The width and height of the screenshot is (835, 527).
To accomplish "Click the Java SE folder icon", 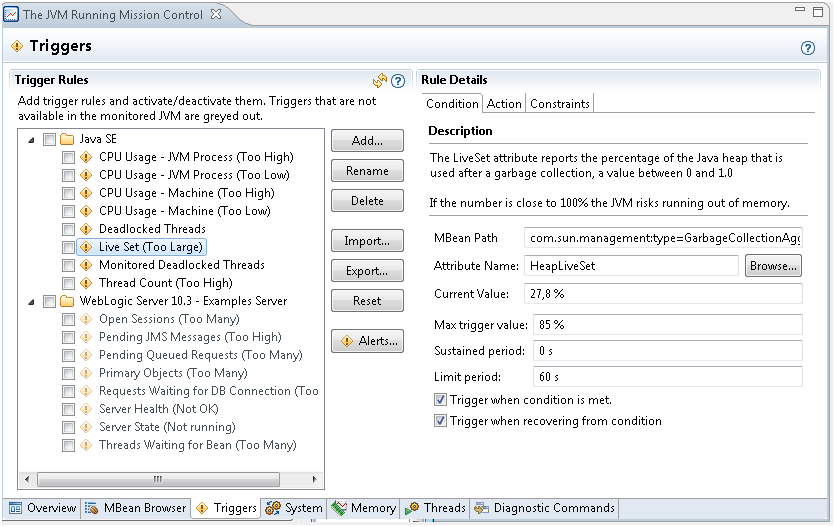I will (x=67, y=139).
